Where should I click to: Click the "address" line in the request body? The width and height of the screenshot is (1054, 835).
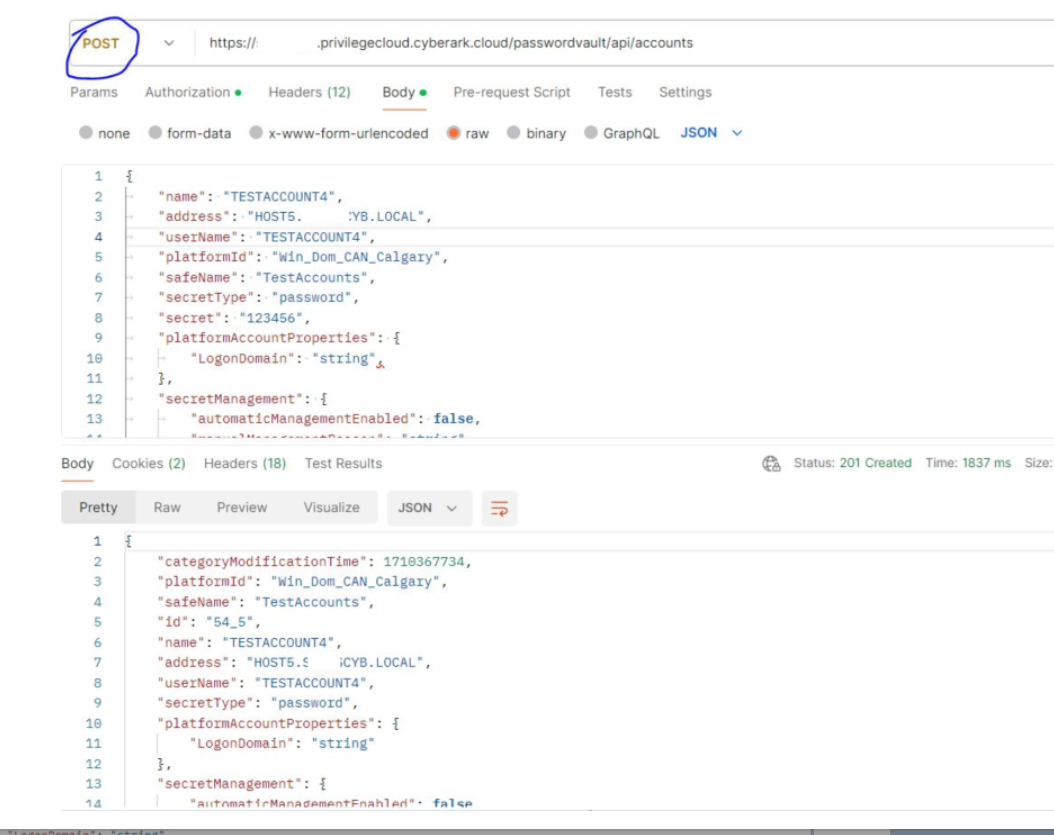[294, 216]
